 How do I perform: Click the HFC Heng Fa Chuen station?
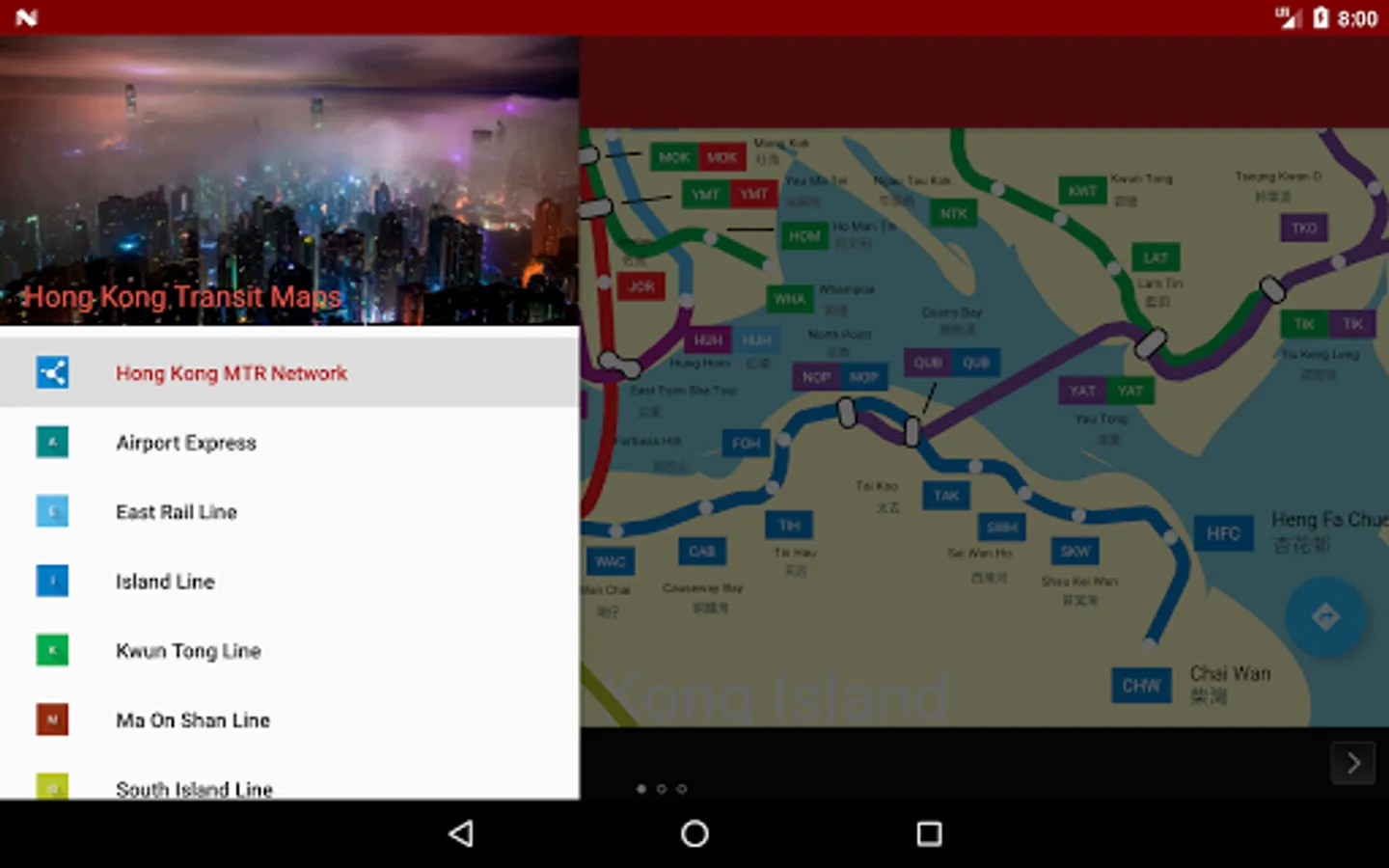tap(1223, 533)
